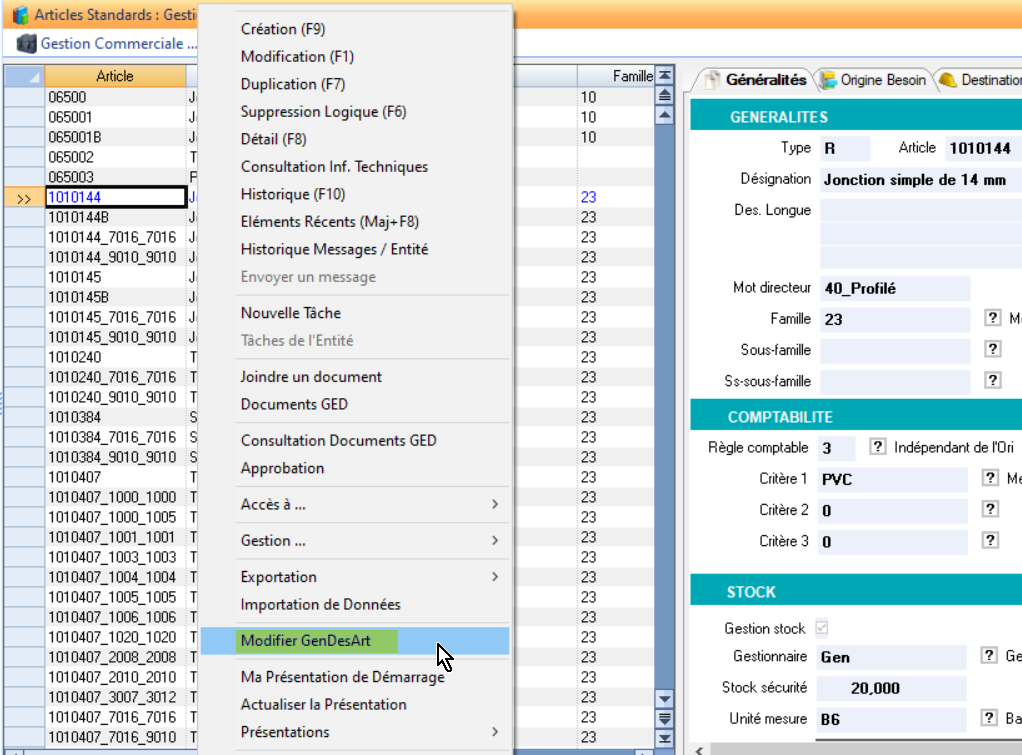This screenshot has height=755, width=1022.
Task: Open Règle comptable lookup question mark button
Action: (877, 447)
